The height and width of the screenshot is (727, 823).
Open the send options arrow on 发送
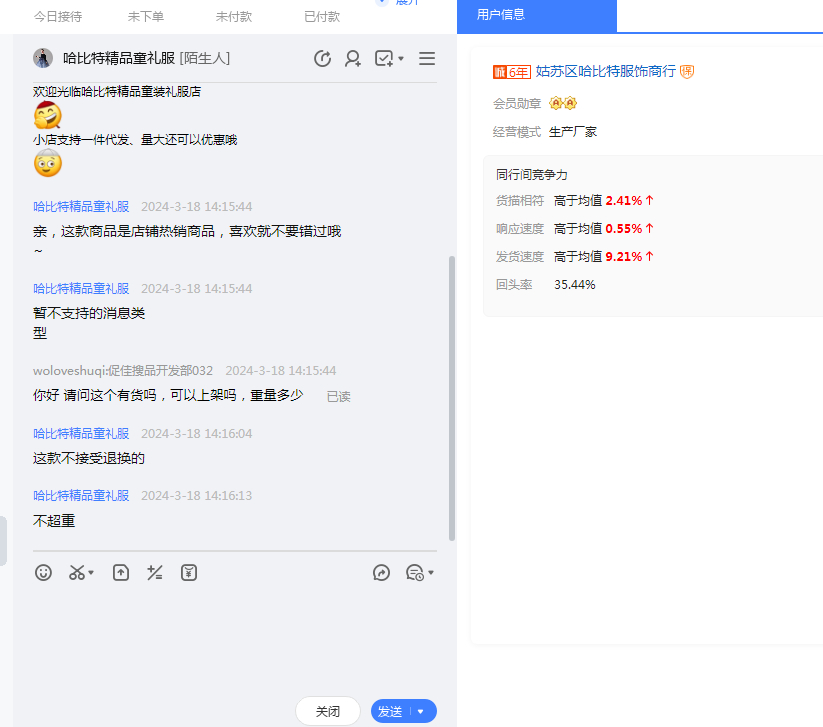click(421, 712)
